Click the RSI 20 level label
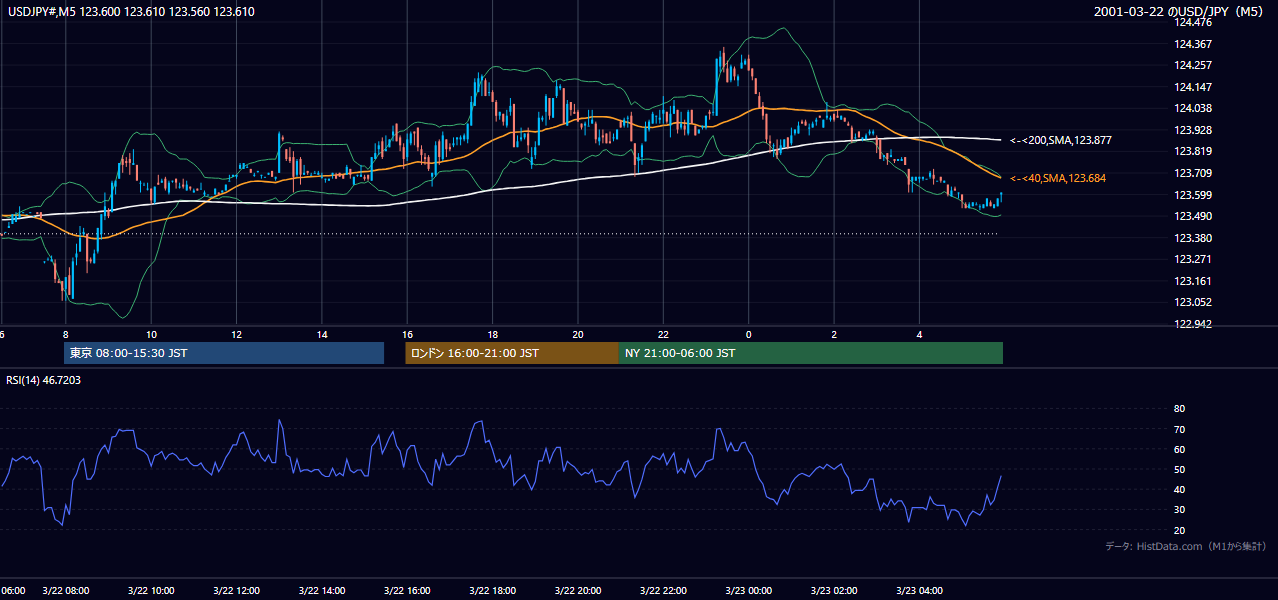The width and height of the screenshot is (1278, 600). pyautogui.click(x=1179, y=530)
